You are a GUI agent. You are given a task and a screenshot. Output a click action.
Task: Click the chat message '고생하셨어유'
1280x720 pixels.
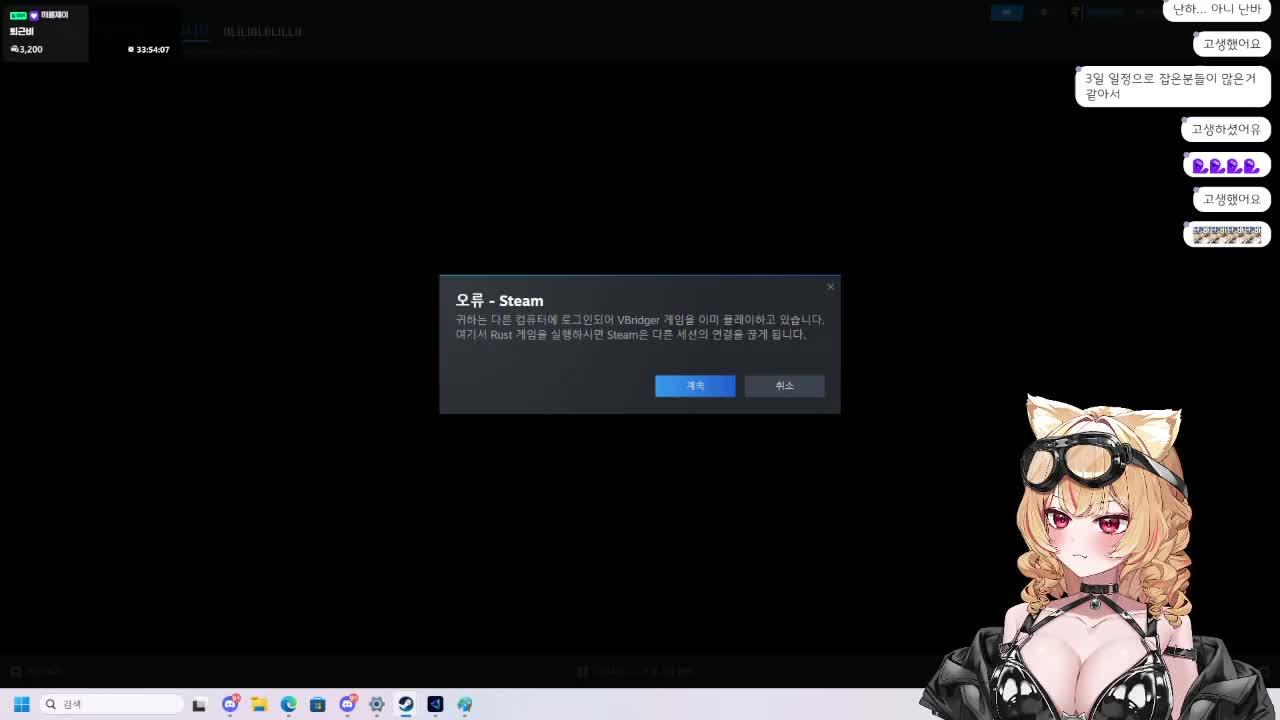pyautogui.click(x=1226, y=129)
